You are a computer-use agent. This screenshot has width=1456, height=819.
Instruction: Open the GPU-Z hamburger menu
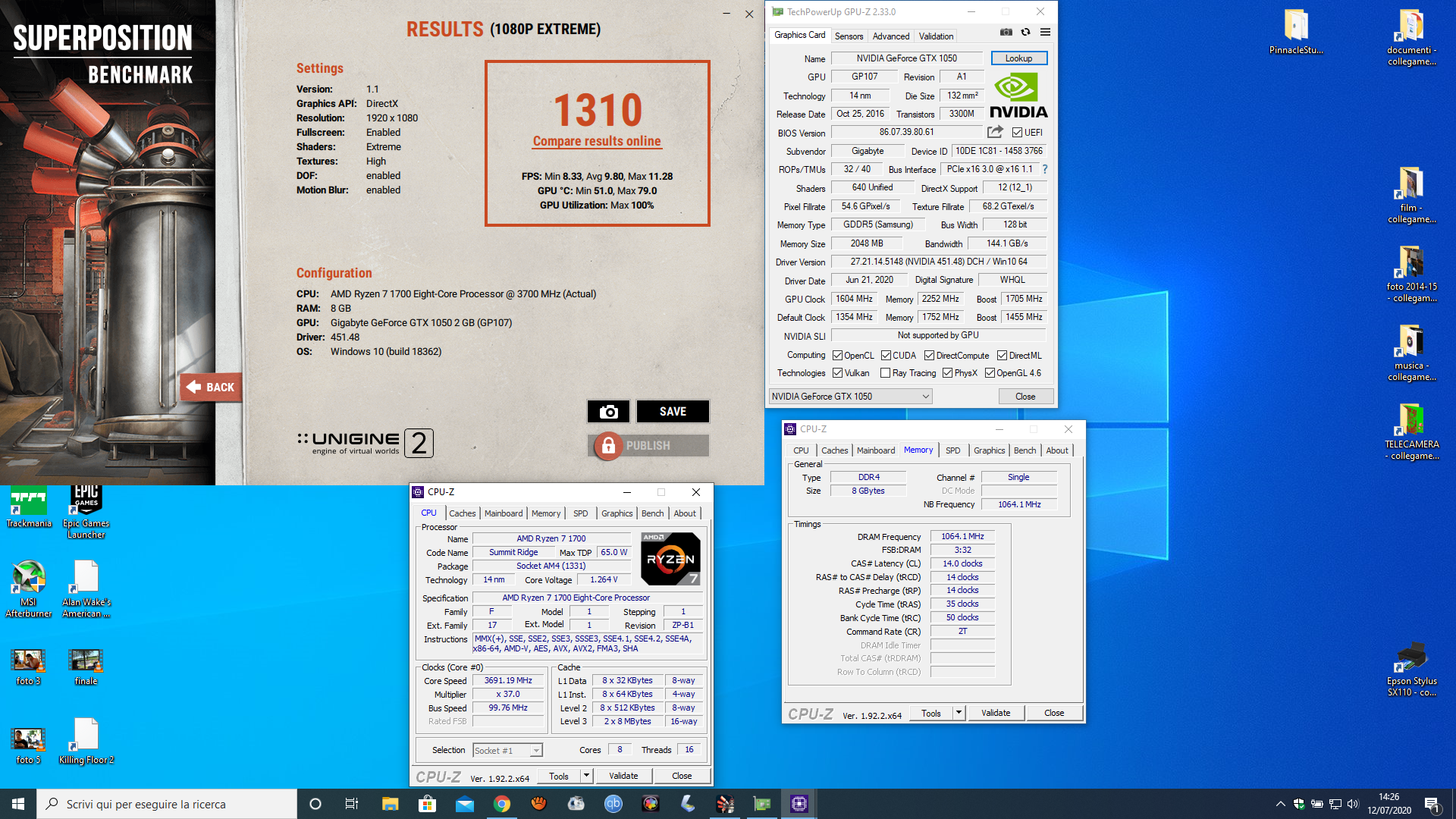[1045, 33]
